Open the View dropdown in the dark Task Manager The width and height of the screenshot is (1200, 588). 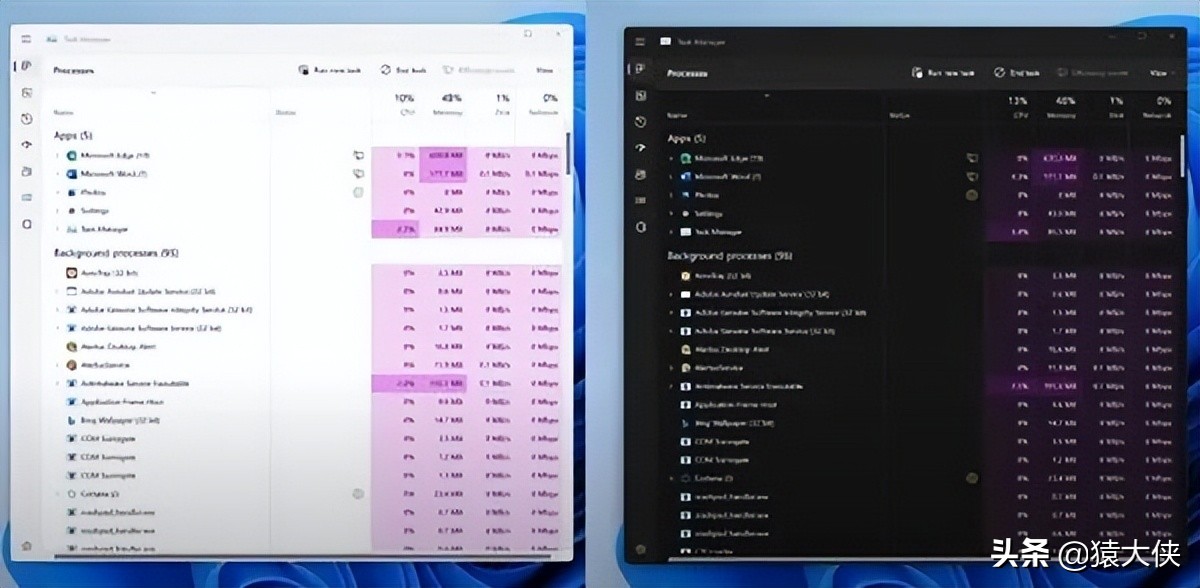tap(1160, 73)
